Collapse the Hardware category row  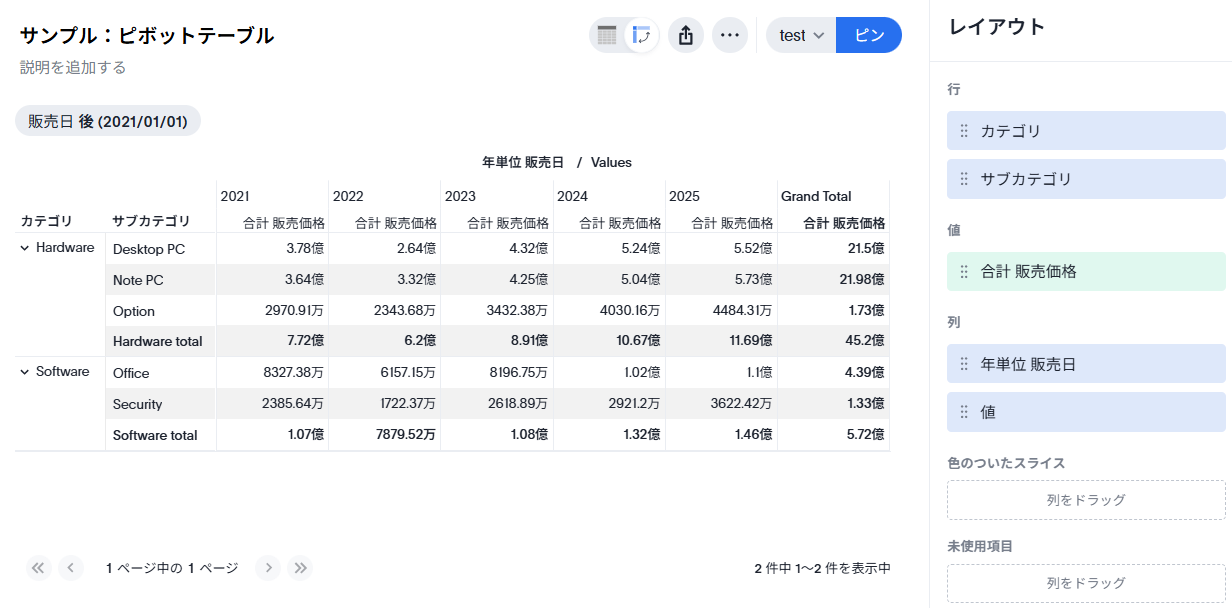click(x=25, y=248)
